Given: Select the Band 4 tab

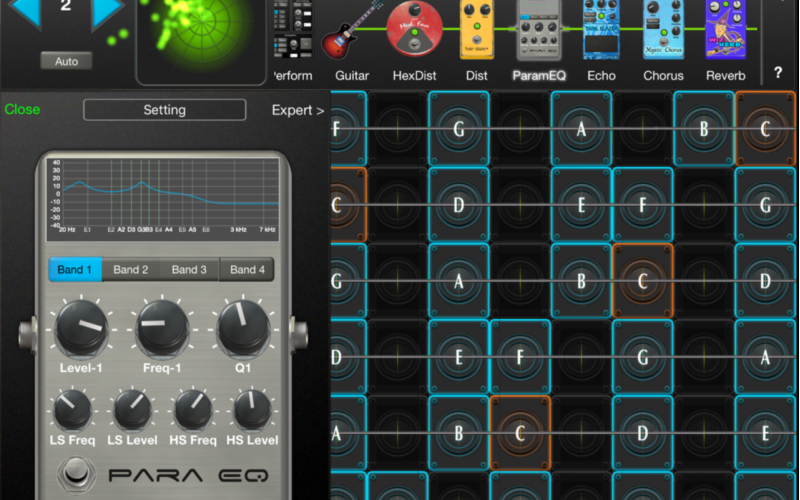Looking at the screenshot, I should (247, 270).
